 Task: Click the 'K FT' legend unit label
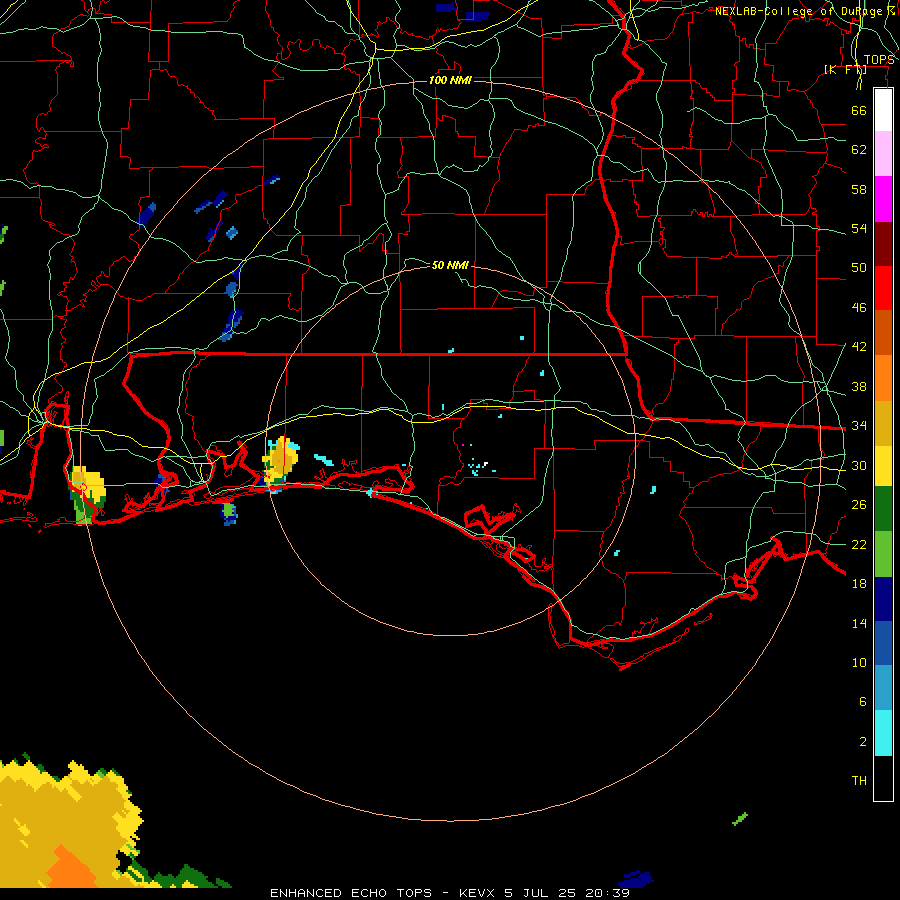point(845,69)
